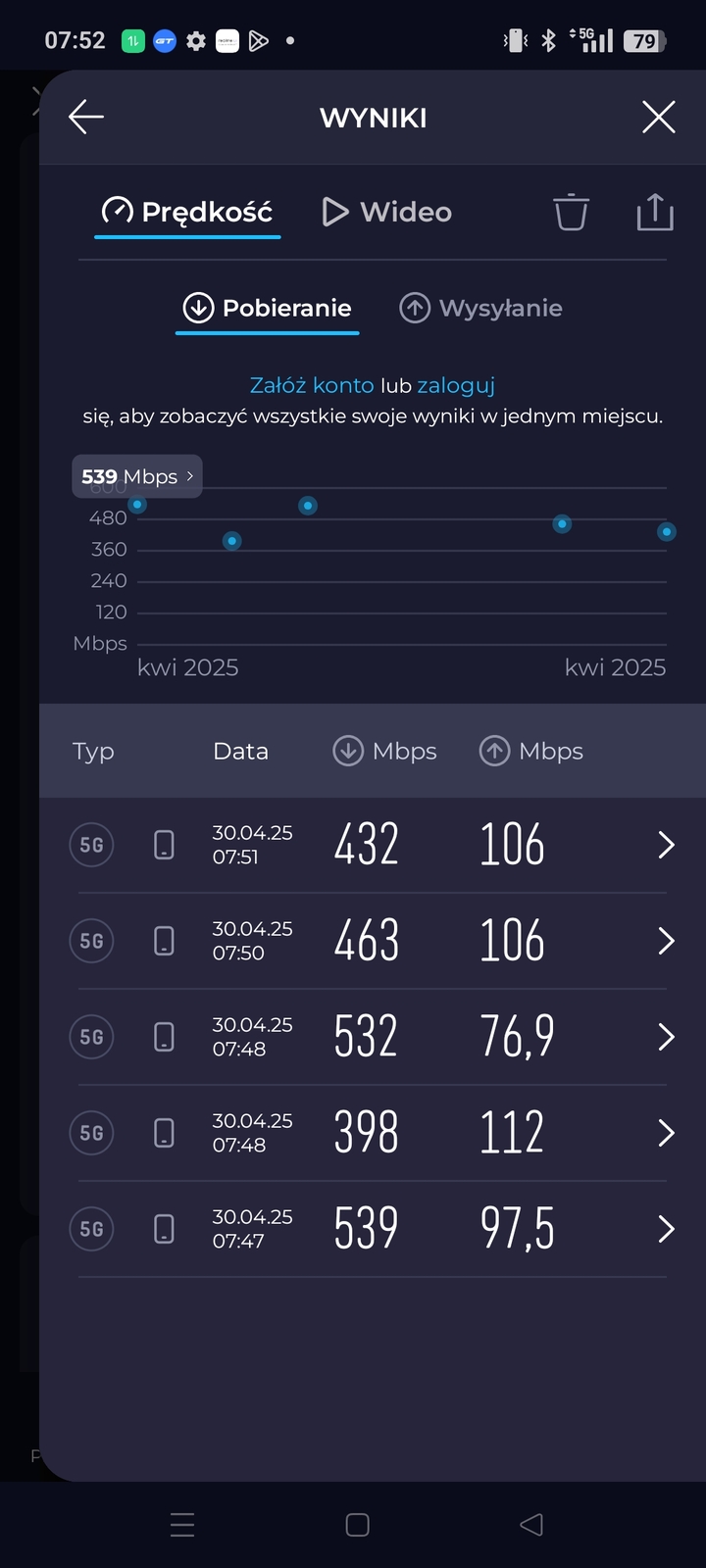Open the Wideo tab
This screenshot has width=706, height=1568.
[387, 212]
